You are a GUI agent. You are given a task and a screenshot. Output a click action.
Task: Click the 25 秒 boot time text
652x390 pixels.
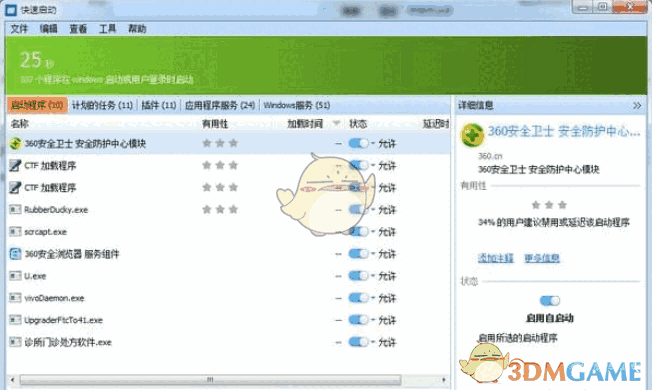[37, 60]
